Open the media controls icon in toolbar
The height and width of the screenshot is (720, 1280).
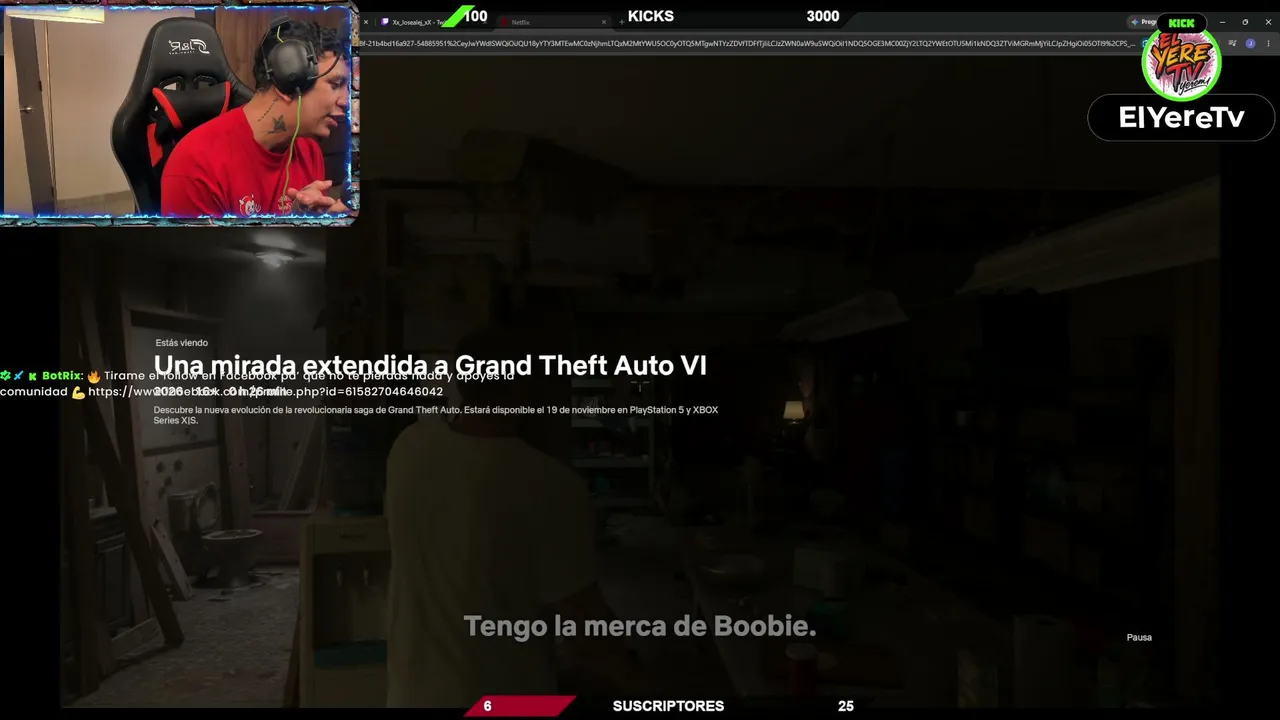tap(1232, 43)
